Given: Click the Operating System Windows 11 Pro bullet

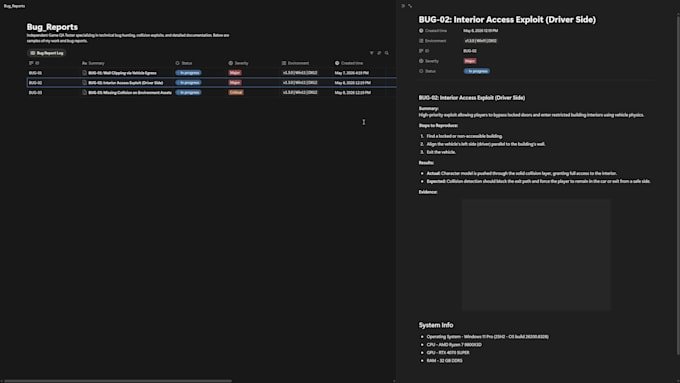Looking at the screenshot, I should coord(487,337).
